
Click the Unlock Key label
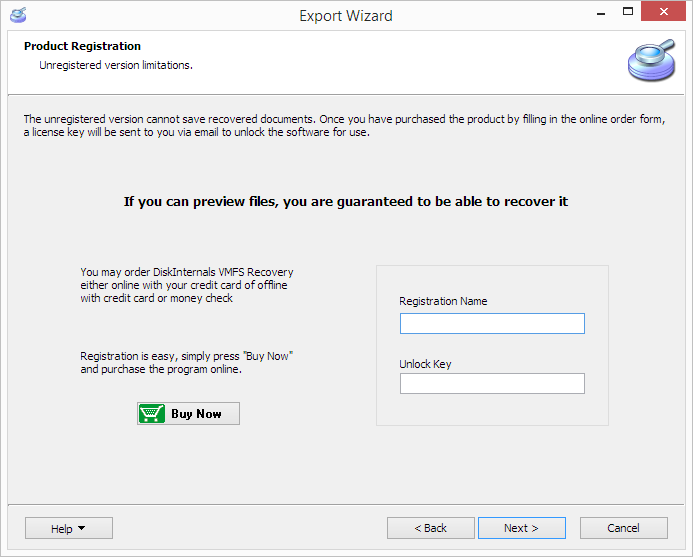coord(425,364)
